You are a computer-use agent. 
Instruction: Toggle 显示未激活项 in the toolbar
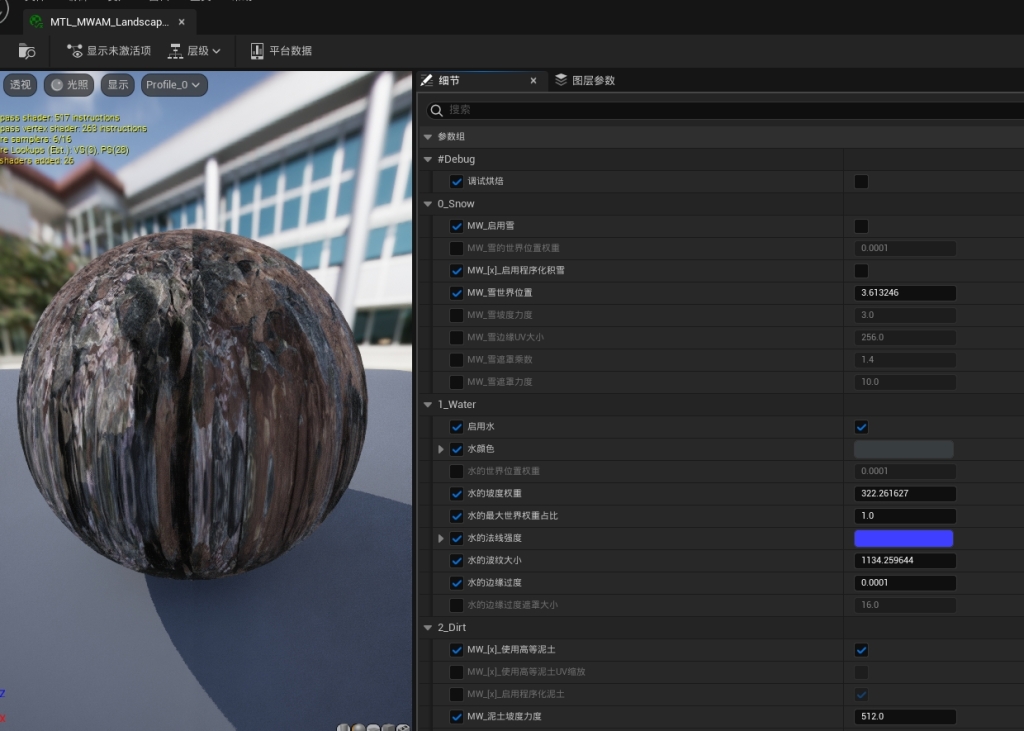(109, 51)
